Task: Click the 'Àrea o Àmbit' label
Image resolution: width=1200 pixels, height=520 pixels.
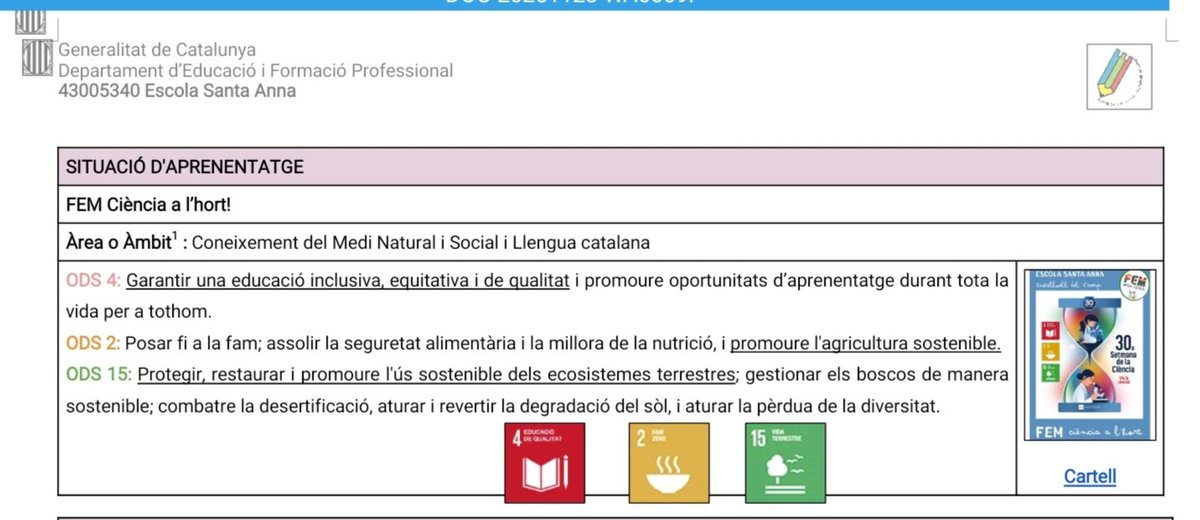Action: tap(122, 242)
